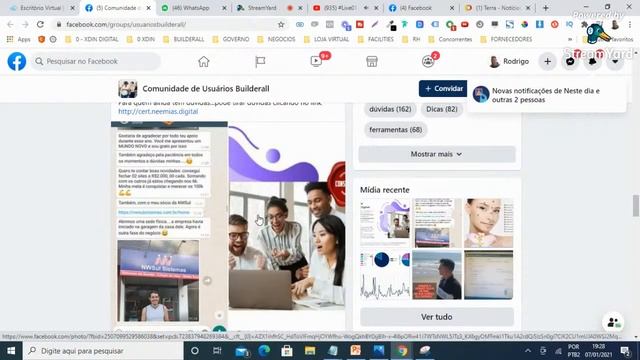Open the Comunidade de Usuários Builderall group title

pyautogui.click(x=206, y=89)
